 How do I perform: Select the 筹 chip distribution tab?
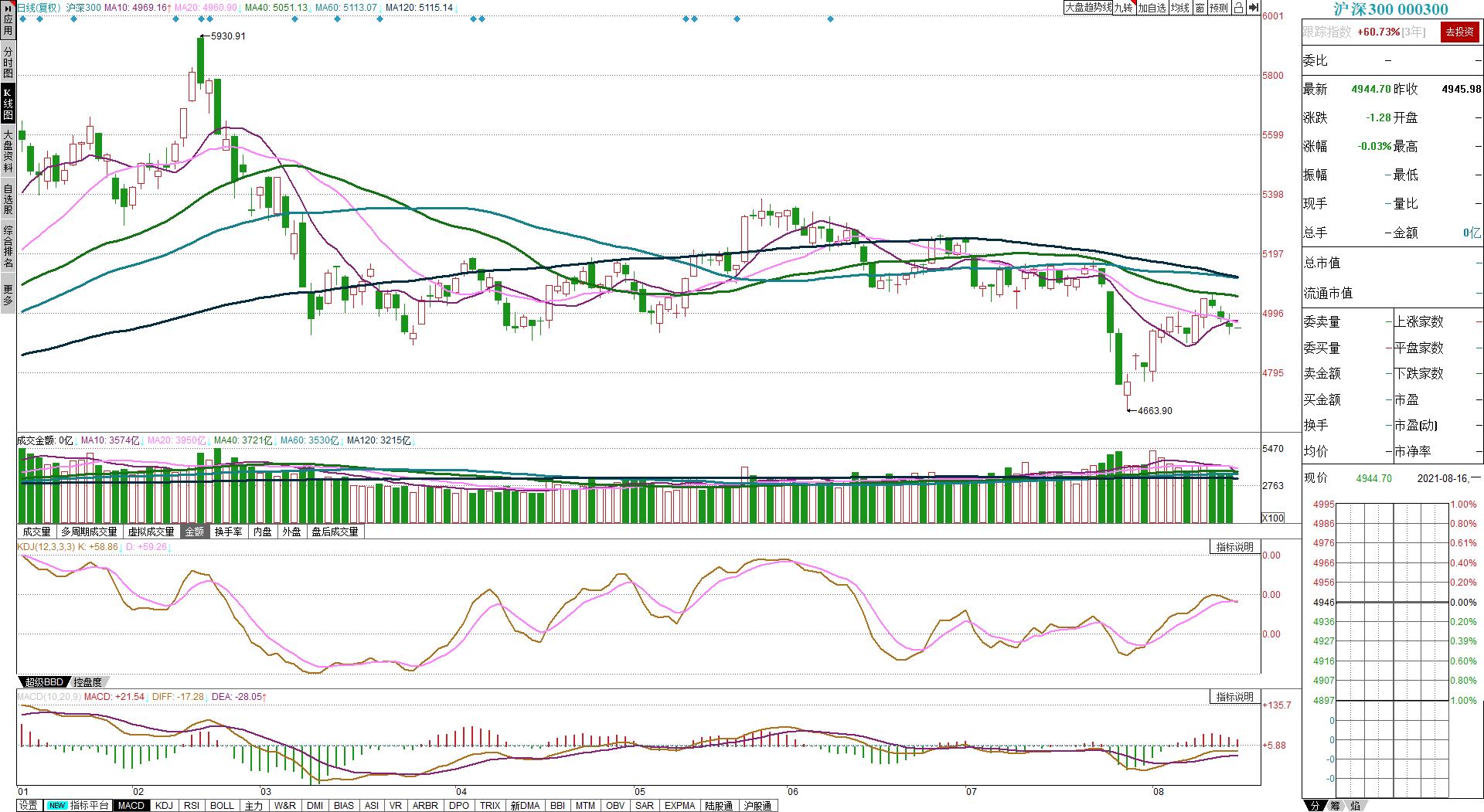(x=1335, y=806)
